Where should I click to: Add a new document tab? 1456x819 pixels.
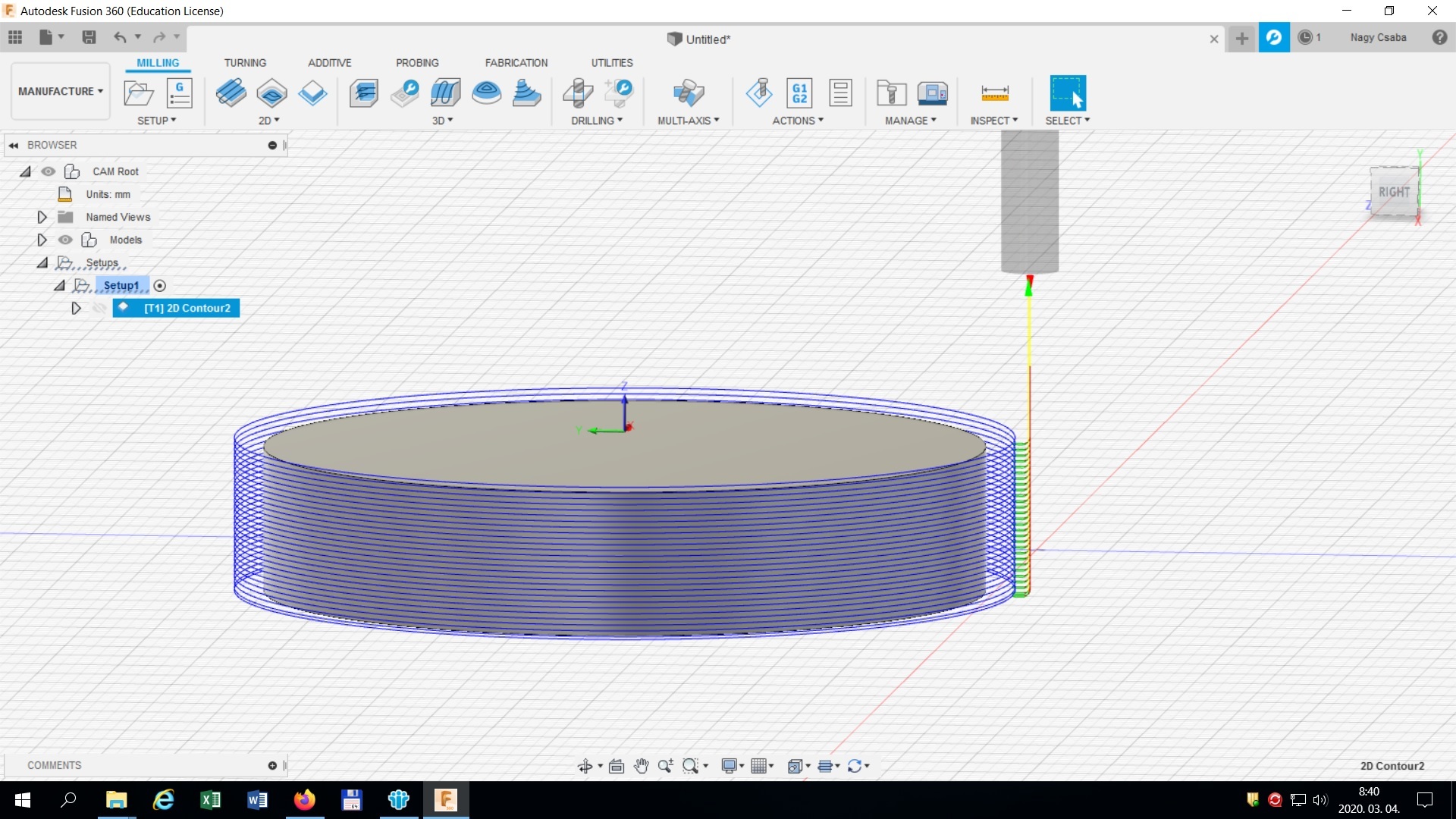(1241, 38)
